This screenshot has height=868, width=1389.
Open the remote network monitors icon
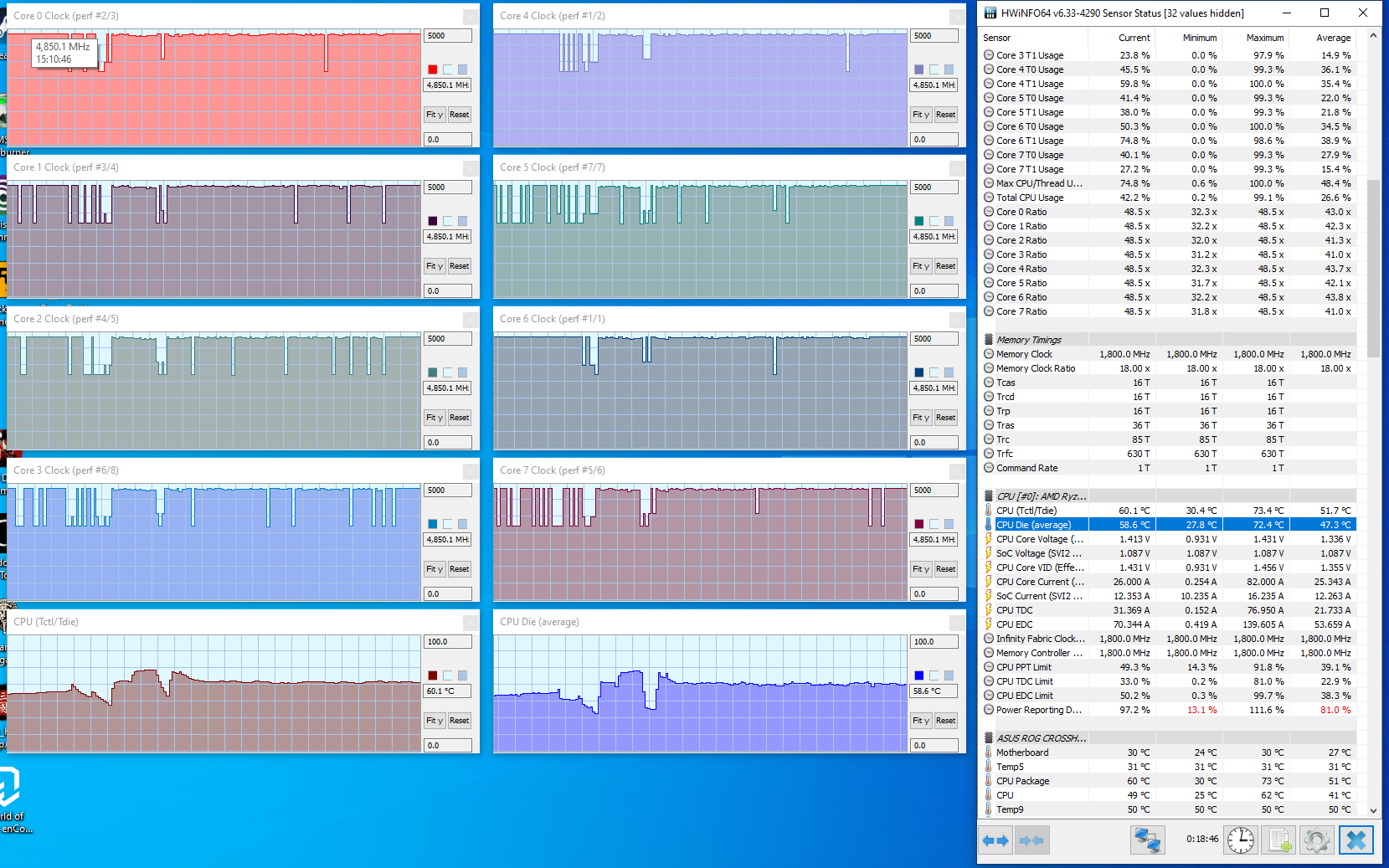1146,840
